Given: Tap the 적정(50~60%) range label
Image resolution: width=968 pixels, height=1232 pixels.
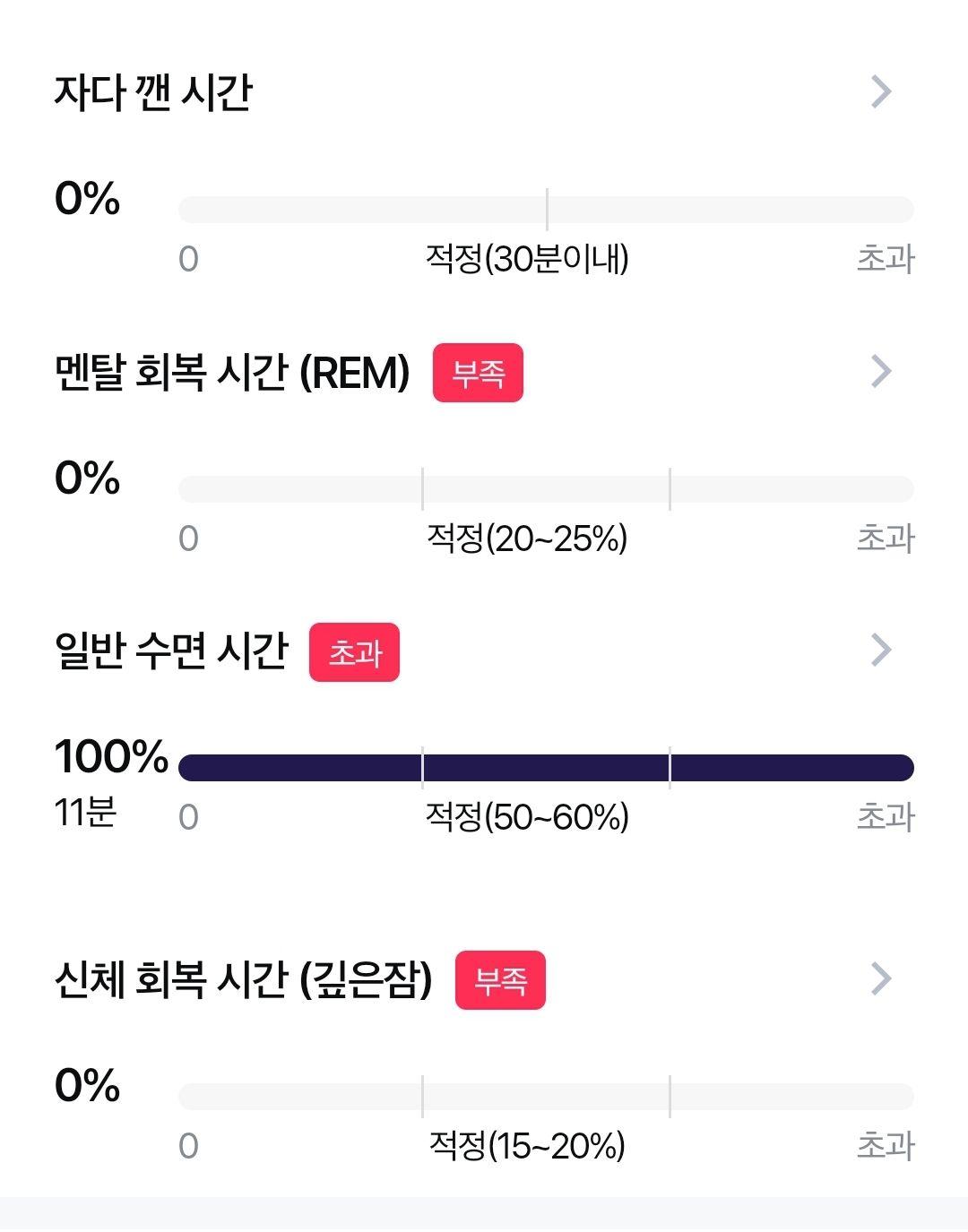Looking at the screenshot, I should click(x=527, y=817).
